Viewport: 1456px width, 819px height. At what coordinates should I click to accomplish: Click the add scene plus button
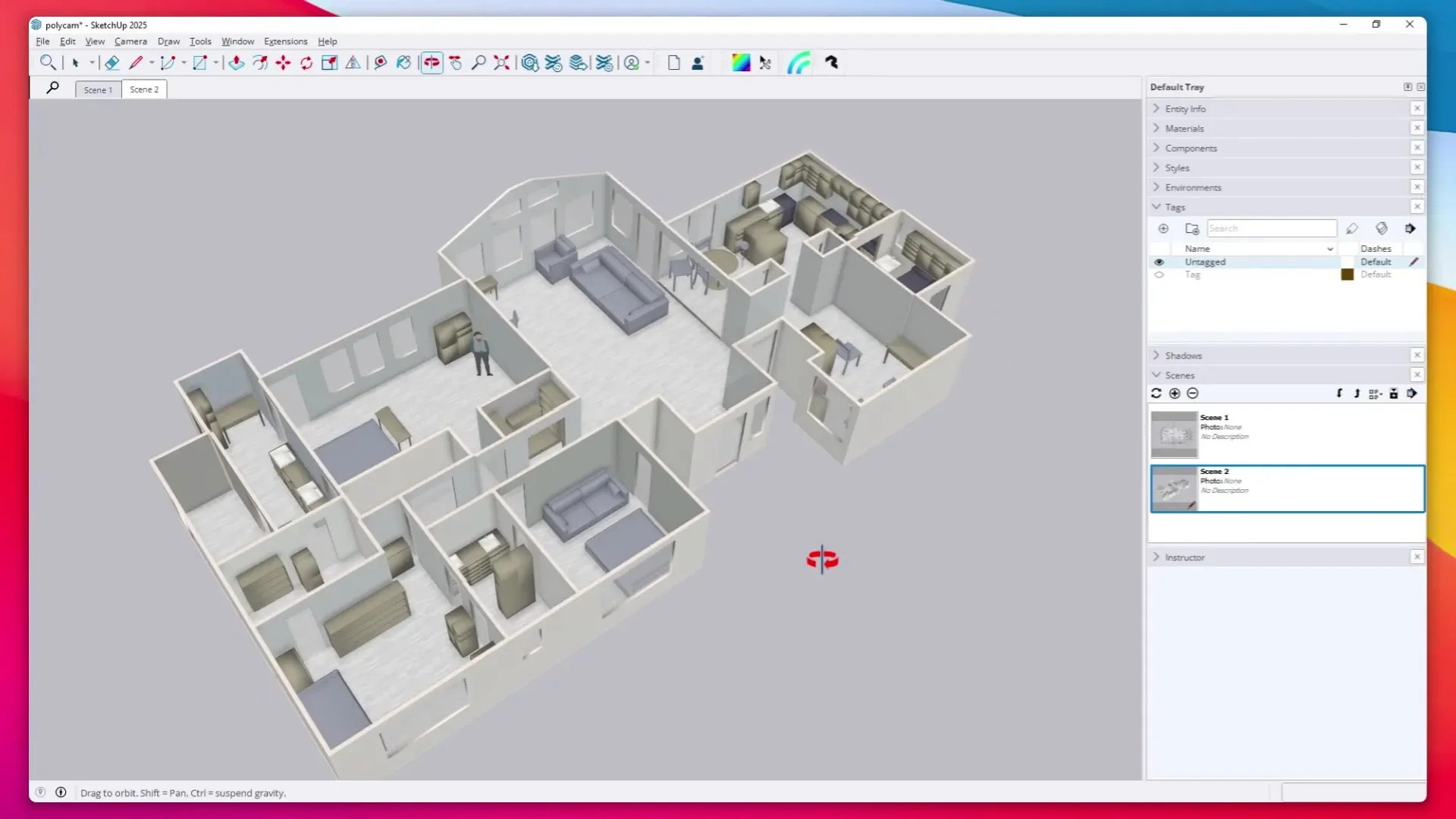pyautogui.click(x=1174, y=394)
